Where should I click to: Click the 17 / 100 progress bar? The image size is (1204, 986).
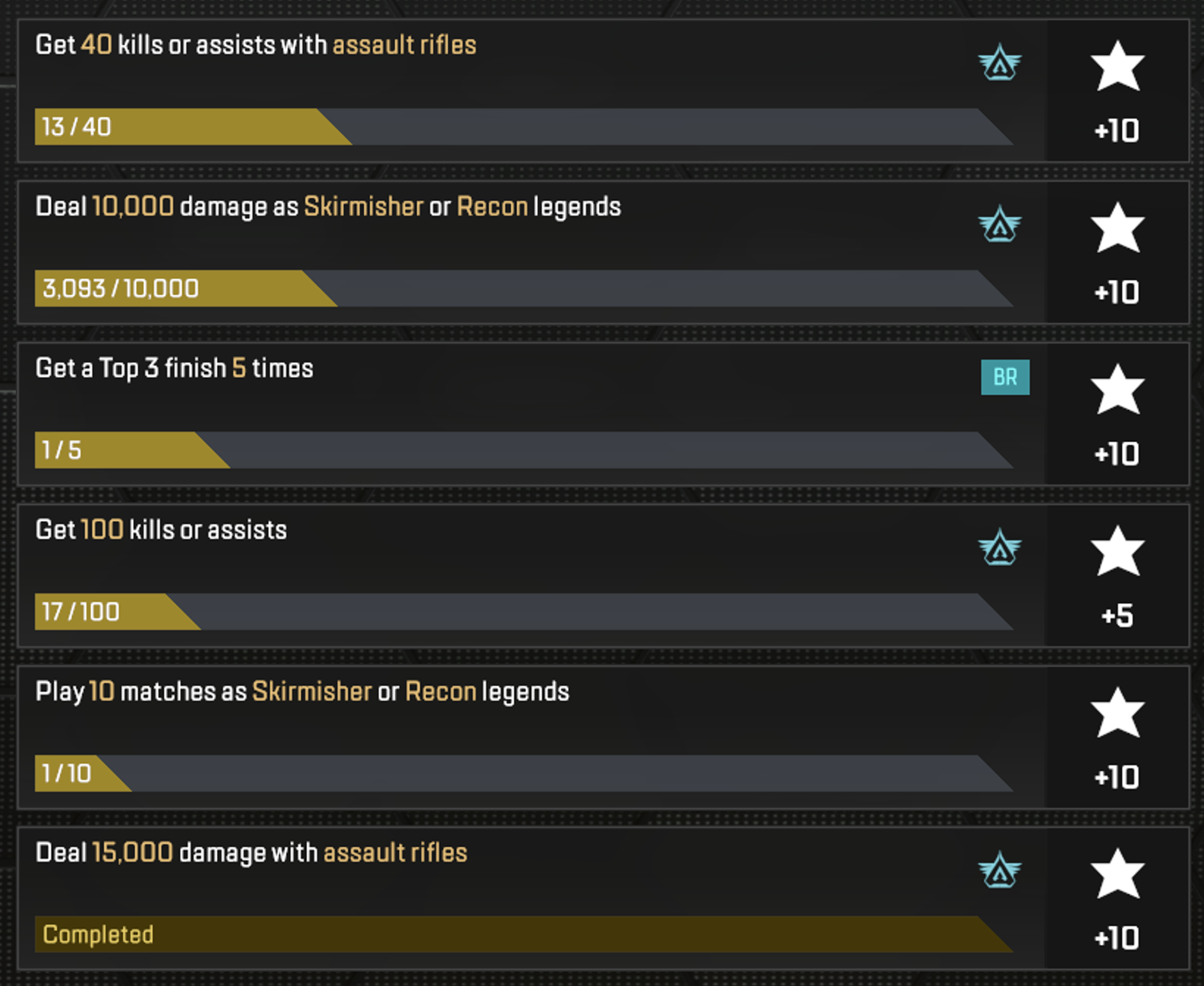pyautogui.click(x=522, y=611)
